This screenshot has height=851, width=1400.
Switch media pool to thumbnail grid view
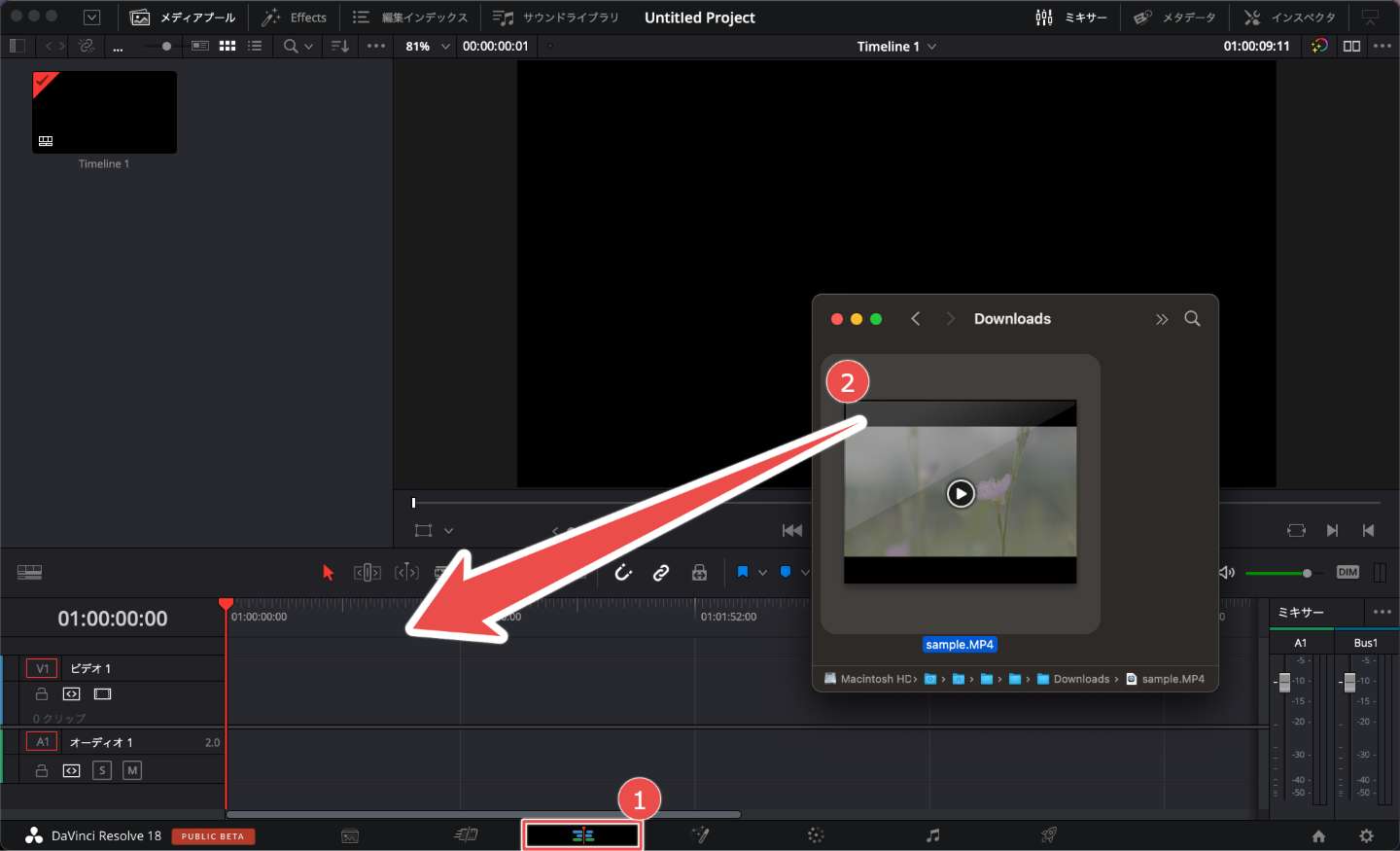coord(227,46)
